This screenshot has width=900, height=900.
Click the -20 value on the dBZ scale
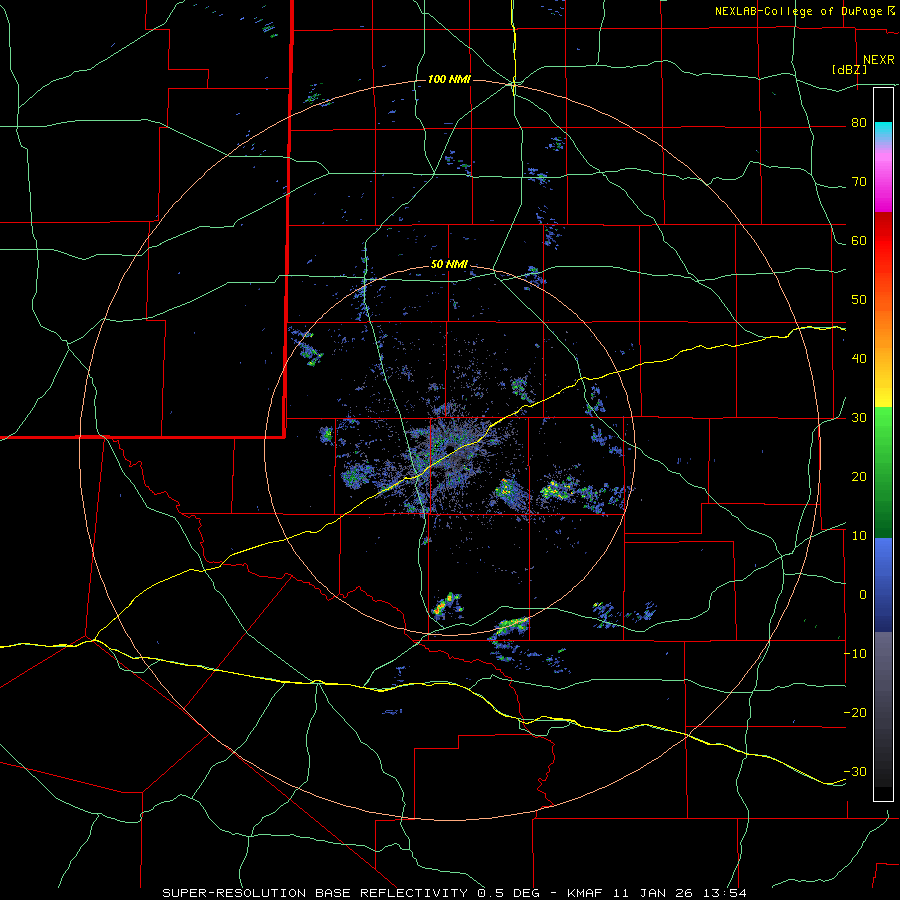tap(855, 713)
